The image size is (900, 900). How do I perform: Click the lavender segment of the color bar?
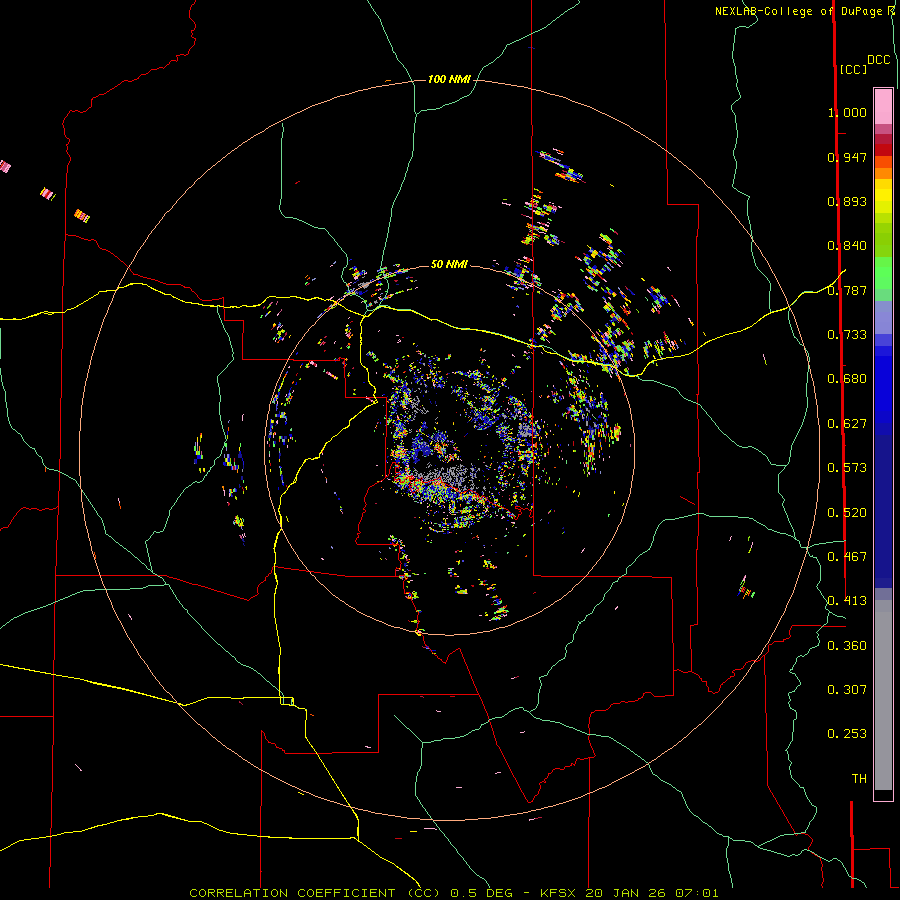click(883, 317)
